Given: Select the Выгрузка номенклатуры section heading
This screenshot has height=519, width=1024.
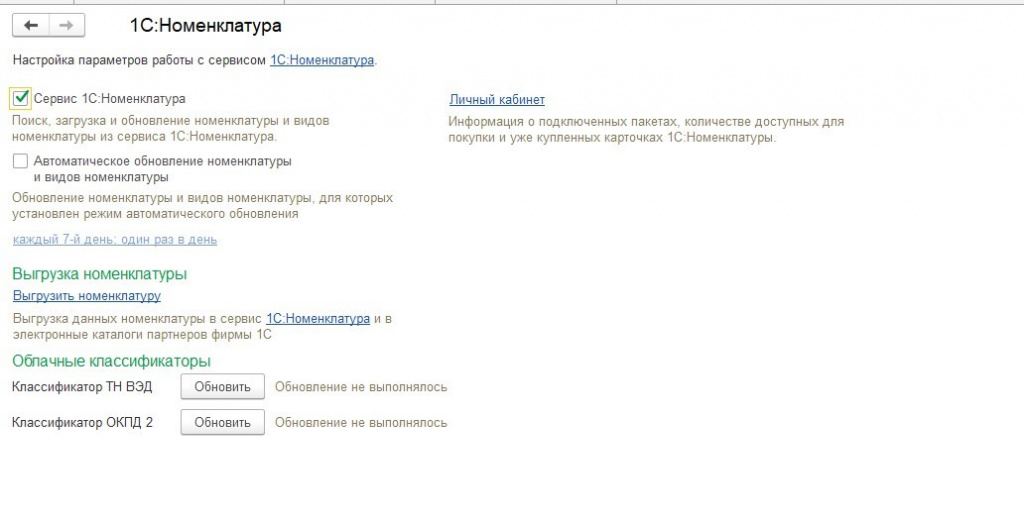Looking at the screenshot, I should tap(100, 274).
